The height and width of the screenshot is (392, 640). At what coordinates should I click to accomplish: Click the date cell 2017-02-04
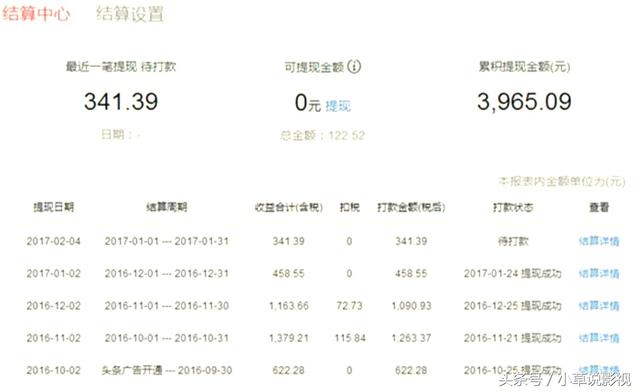(x=53, y=241)
